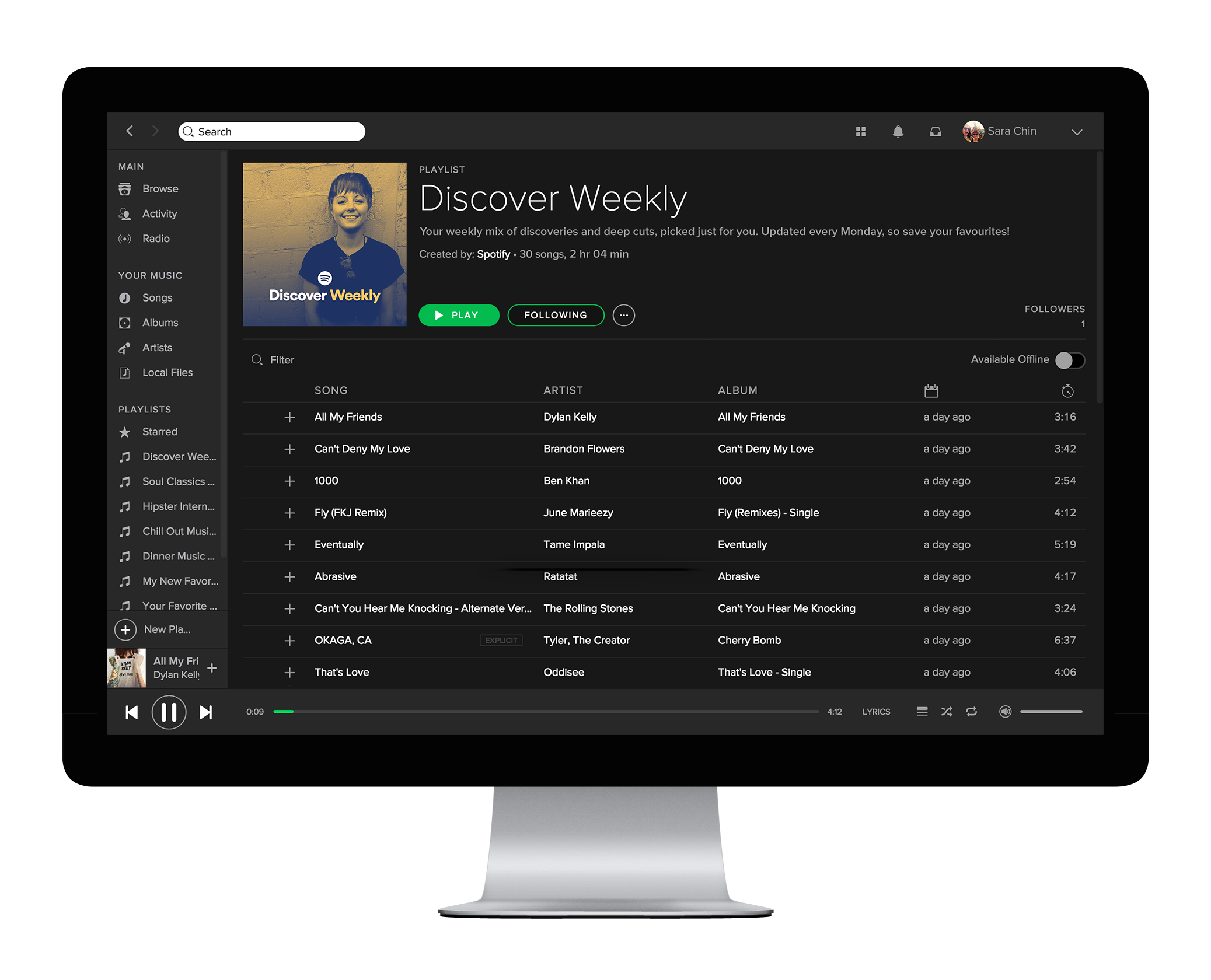Open the play queue icon in the player bar
Image resolution: width=1211 pixels, height=980 pixels.
922,712
